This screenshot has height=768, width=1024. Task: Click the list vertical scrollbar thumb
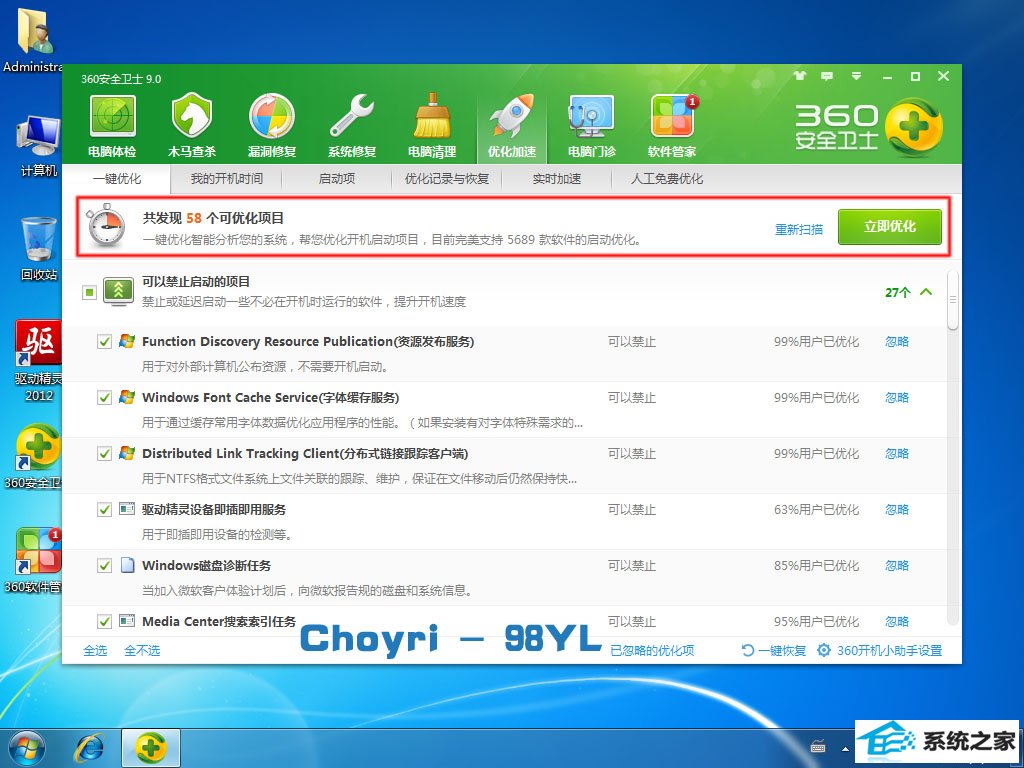953,300
